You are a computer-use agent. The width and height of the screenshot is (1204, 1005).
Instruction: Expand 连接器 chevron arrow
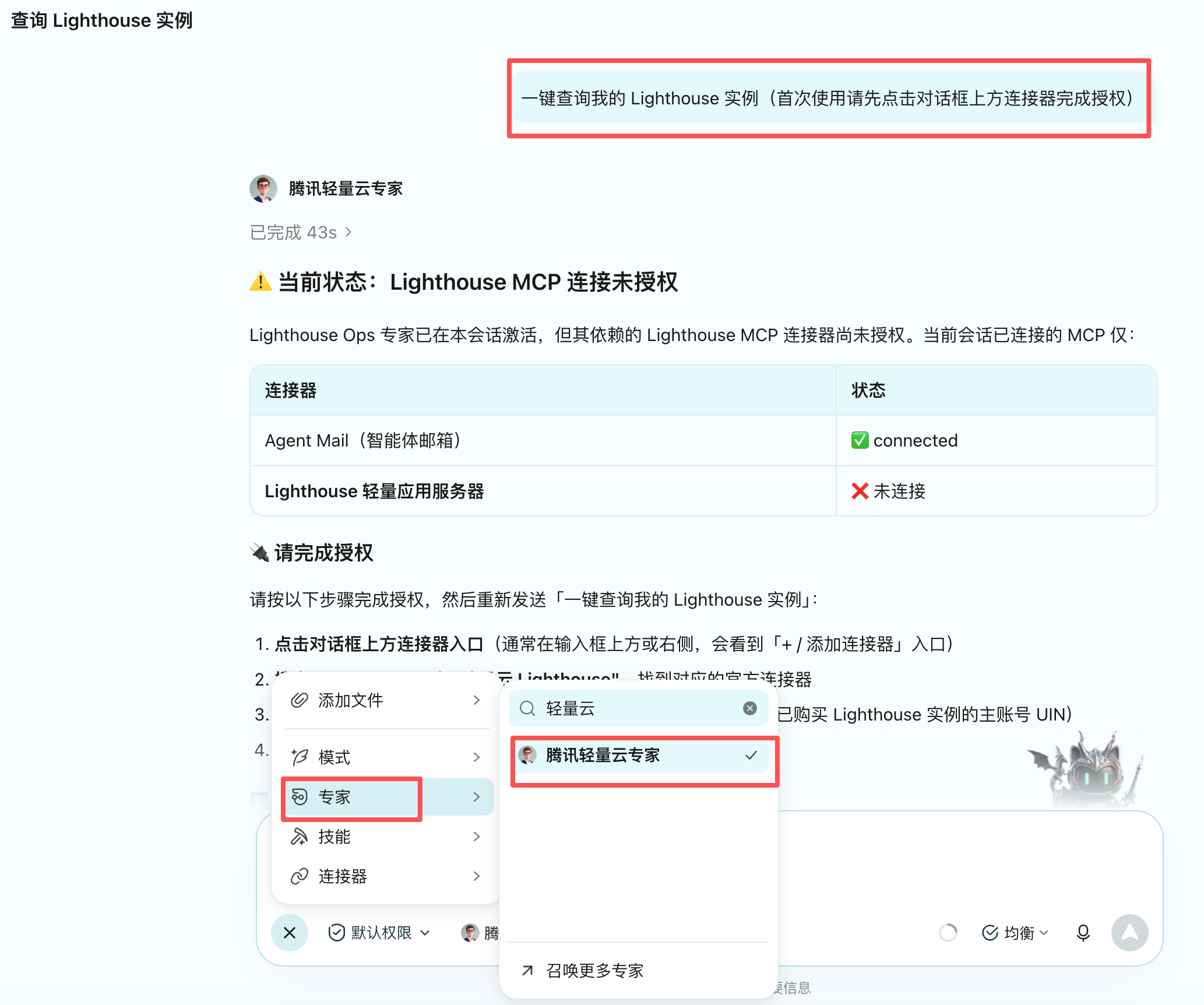[477, 876]
